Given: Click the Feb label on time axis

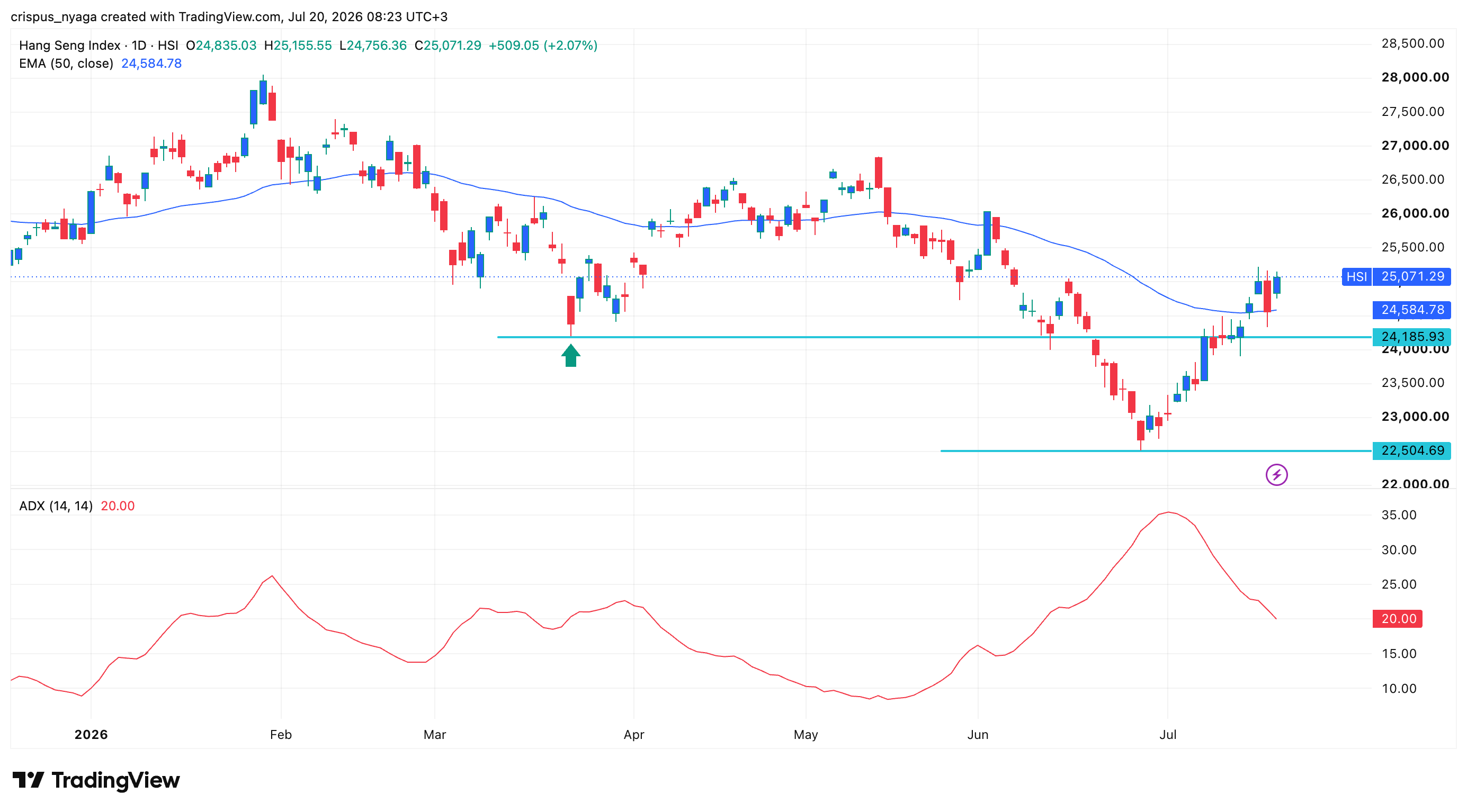Looking at the screenshot, I should [281, 735].
